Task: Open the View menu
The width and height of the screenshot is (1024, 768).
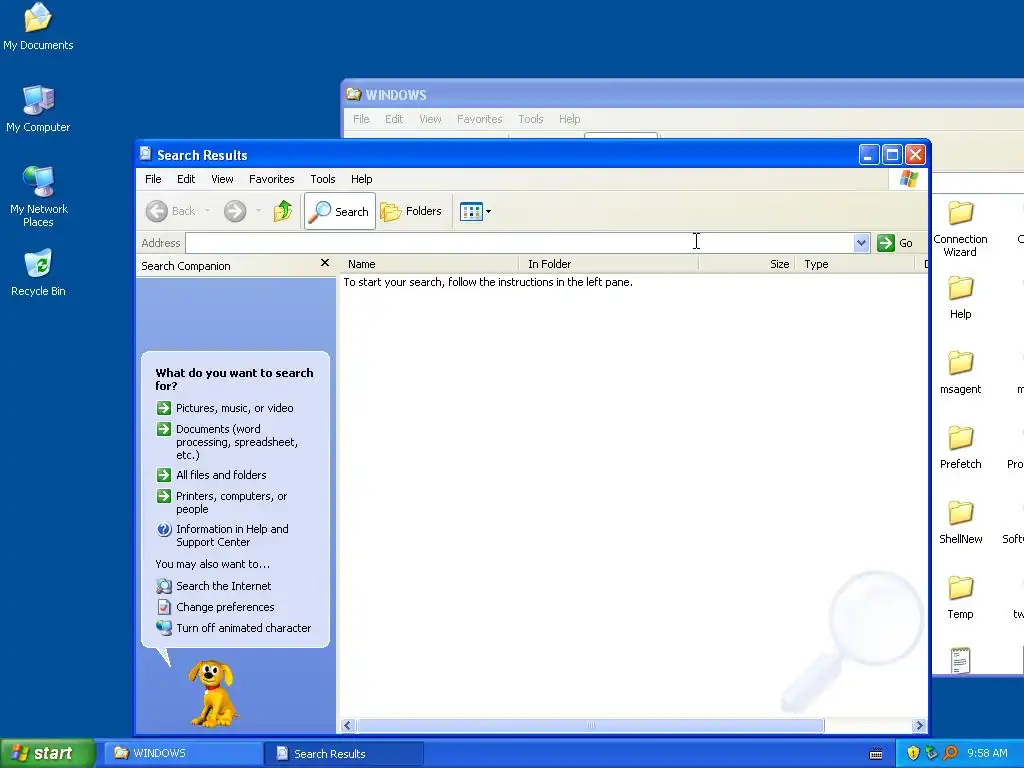Action: pos(222,179)
